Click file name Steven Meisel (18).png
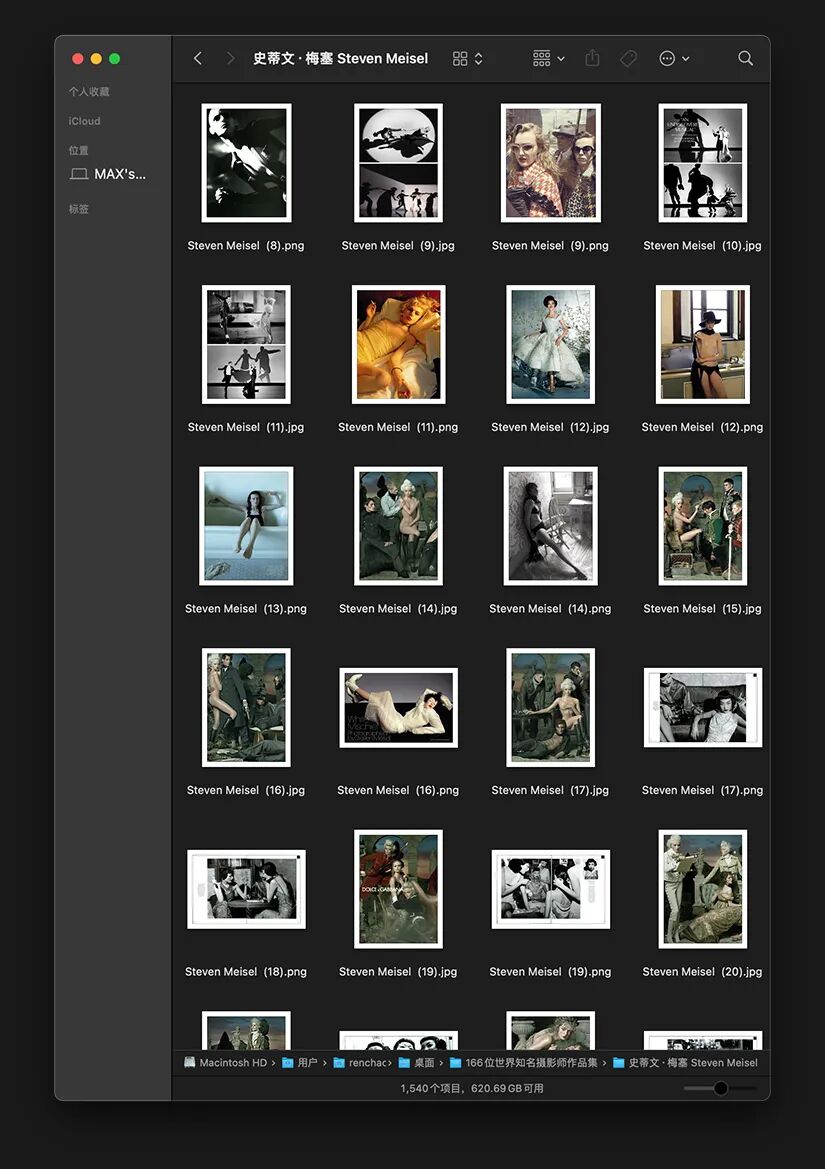 coord(246,971)
